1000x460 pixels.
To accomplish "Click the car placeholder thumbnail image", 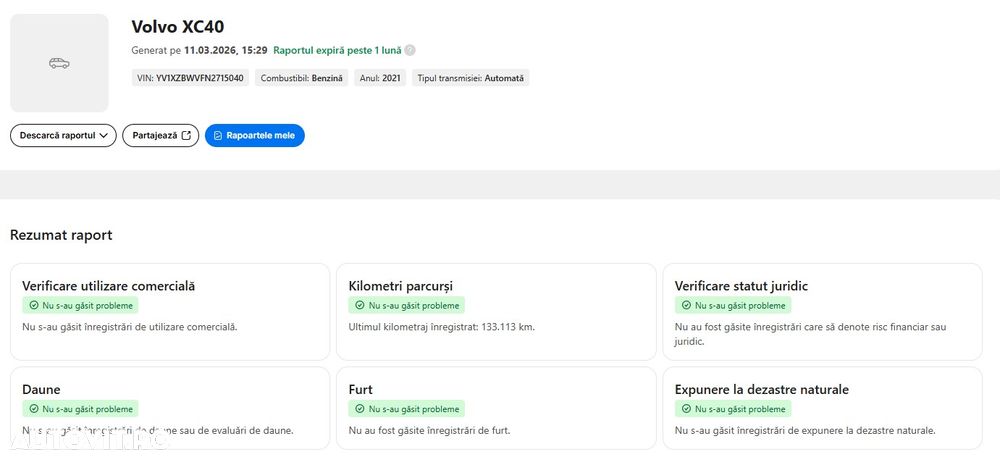I will 59,63.
